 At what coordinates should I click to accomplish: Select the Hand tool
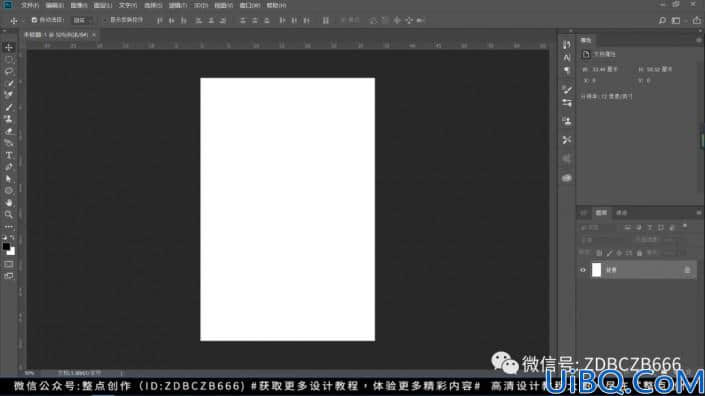[9, 203]
